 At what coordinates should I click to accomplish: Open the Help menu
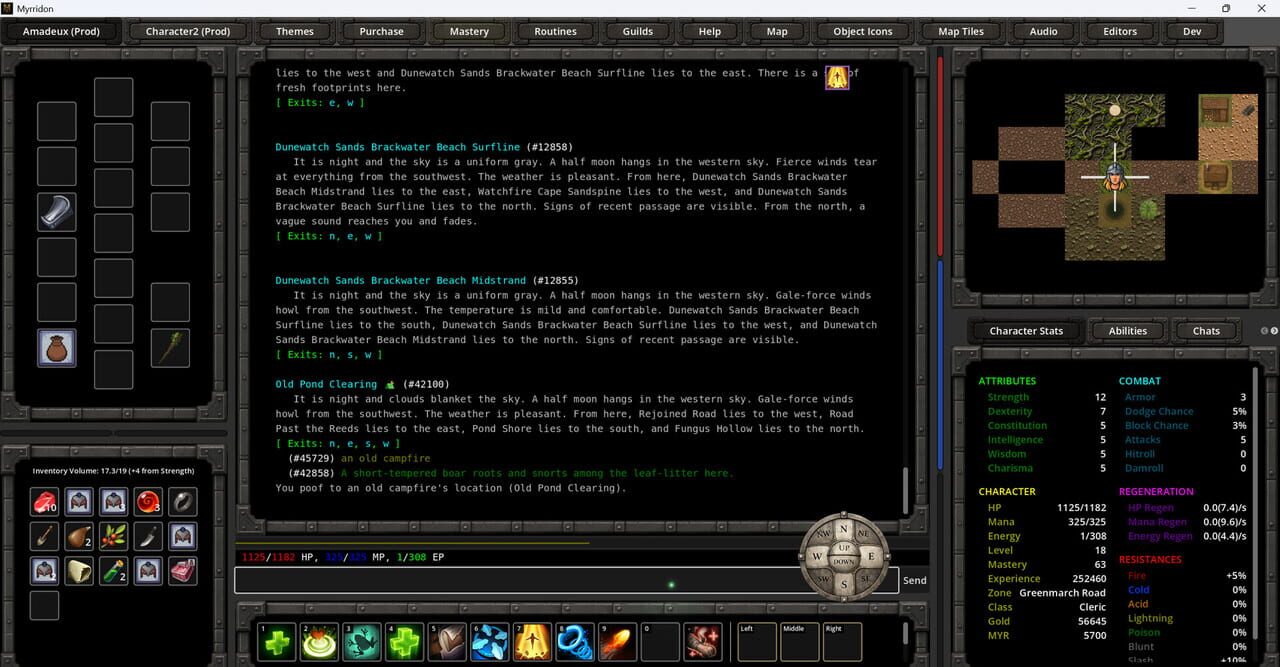(x=710, y=31)
